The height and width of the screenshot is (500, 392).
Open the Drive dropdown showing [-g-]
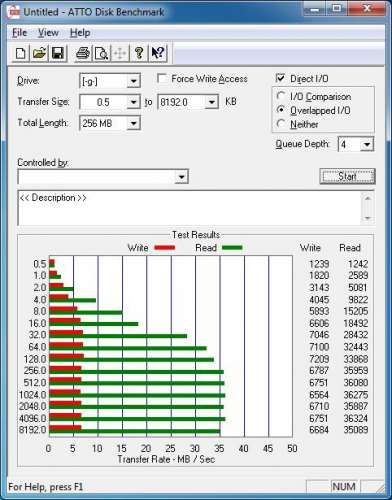click(133, 81)
